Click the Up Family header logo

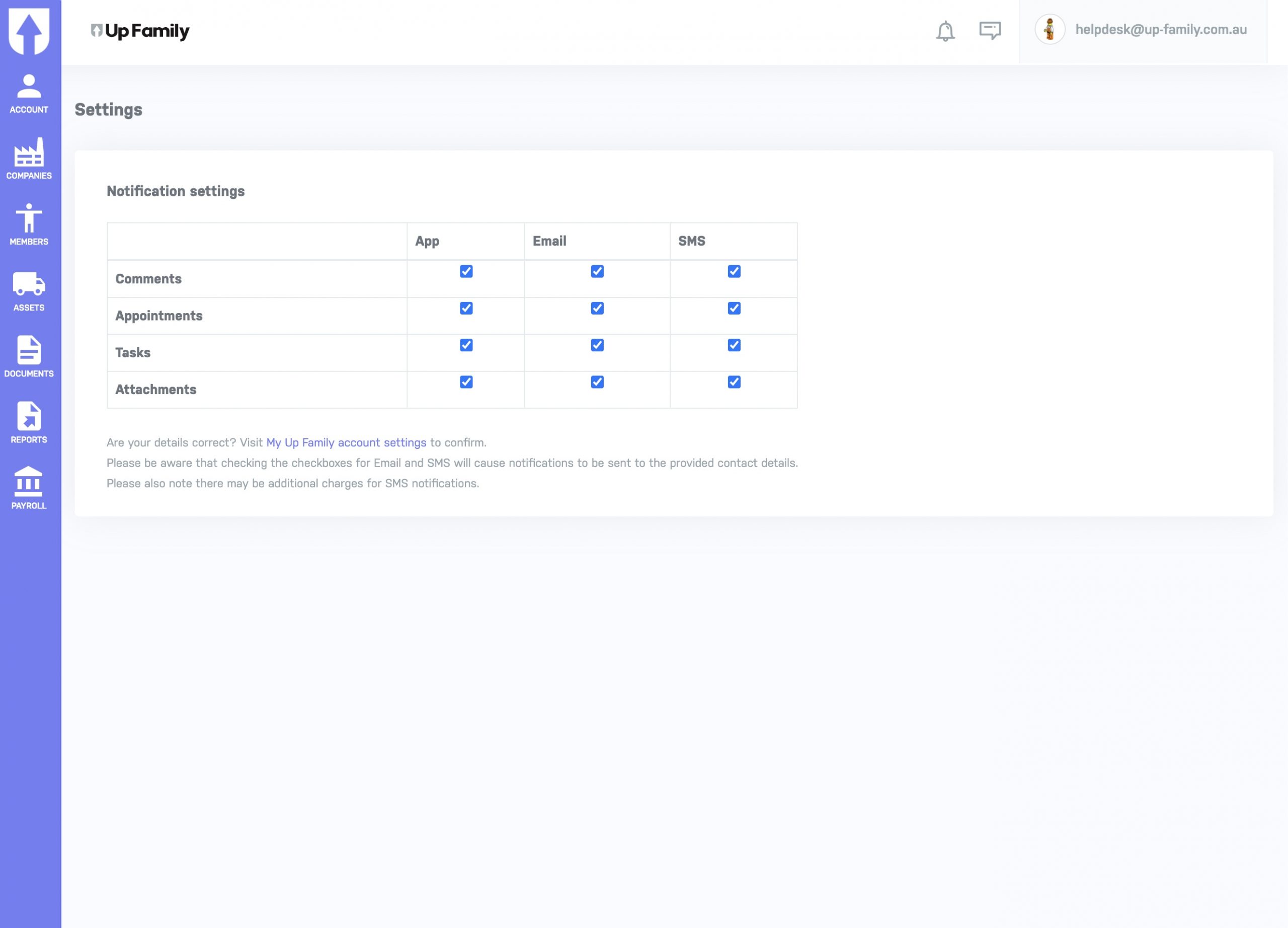point(140,31)
